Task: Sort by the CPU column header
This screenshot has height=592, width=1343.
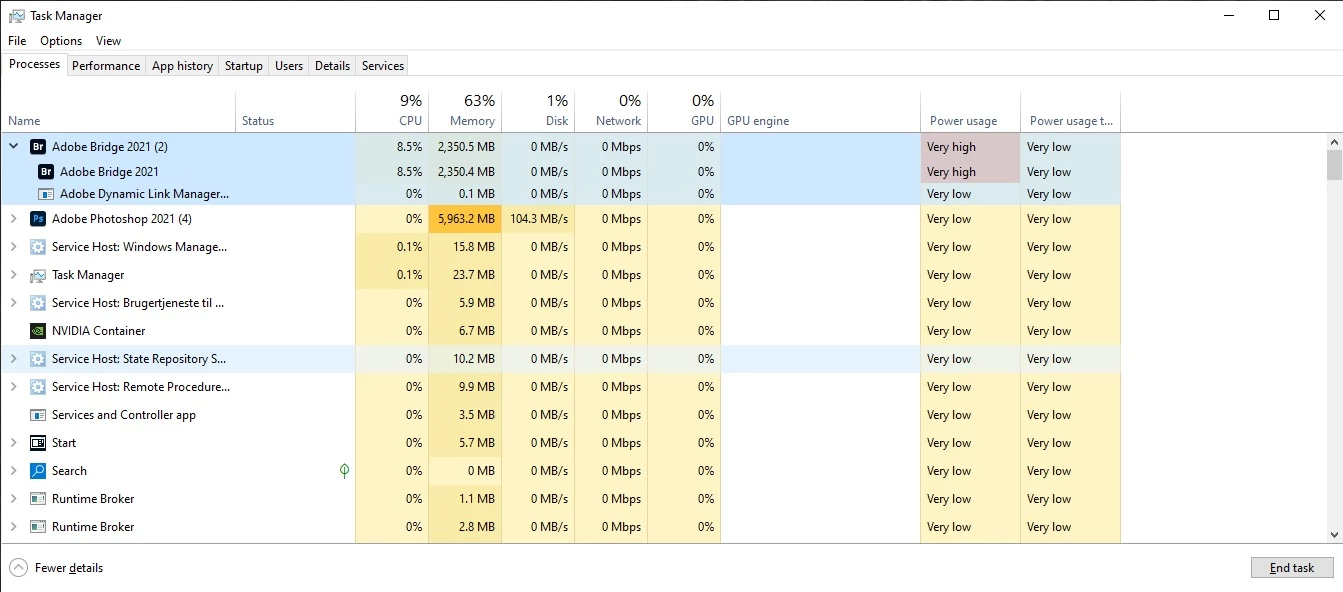Action: click(x=392, y=112)
